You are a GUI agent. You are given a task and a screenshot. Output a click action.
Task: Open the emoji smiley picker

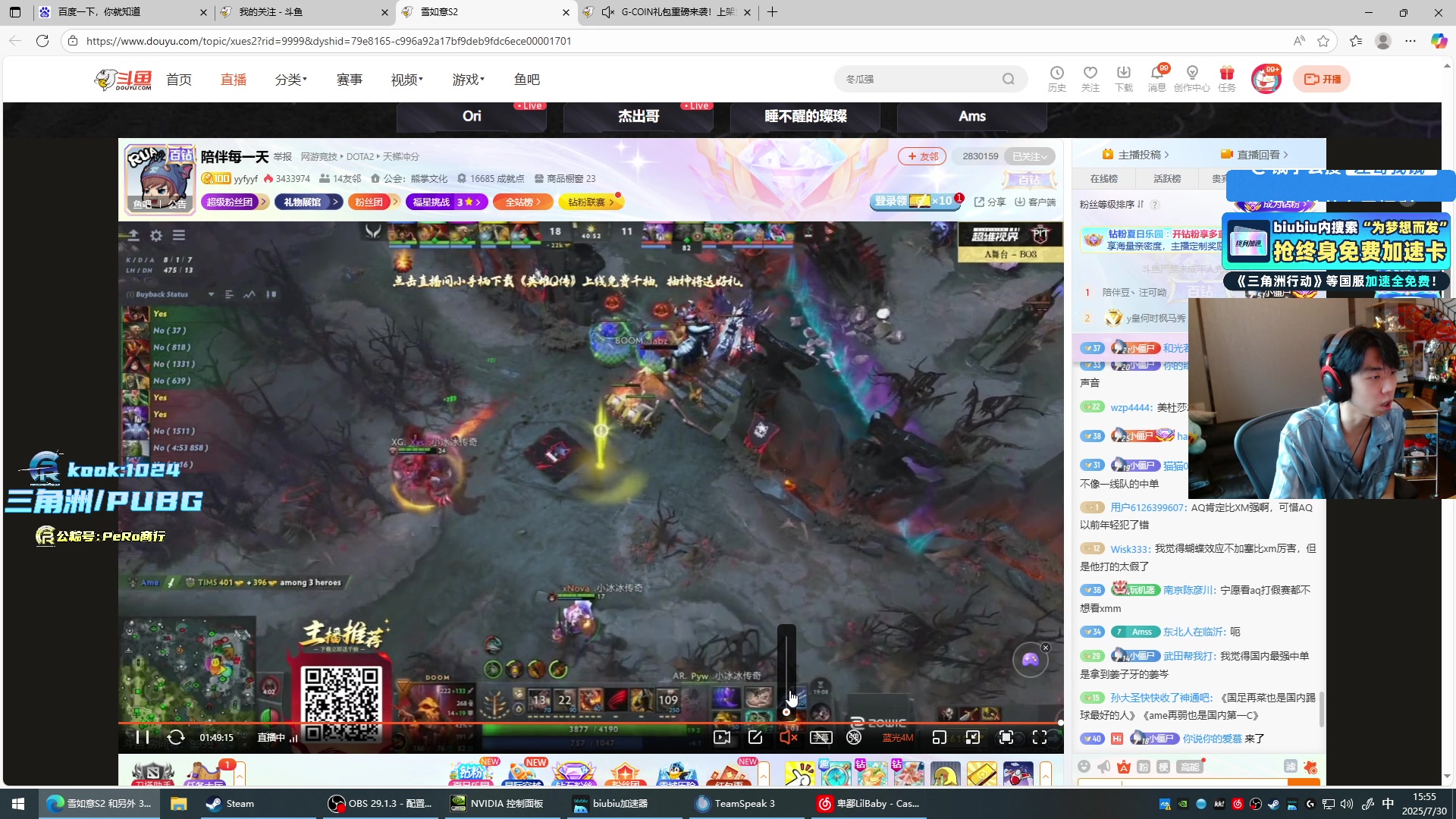(1084, 767)
